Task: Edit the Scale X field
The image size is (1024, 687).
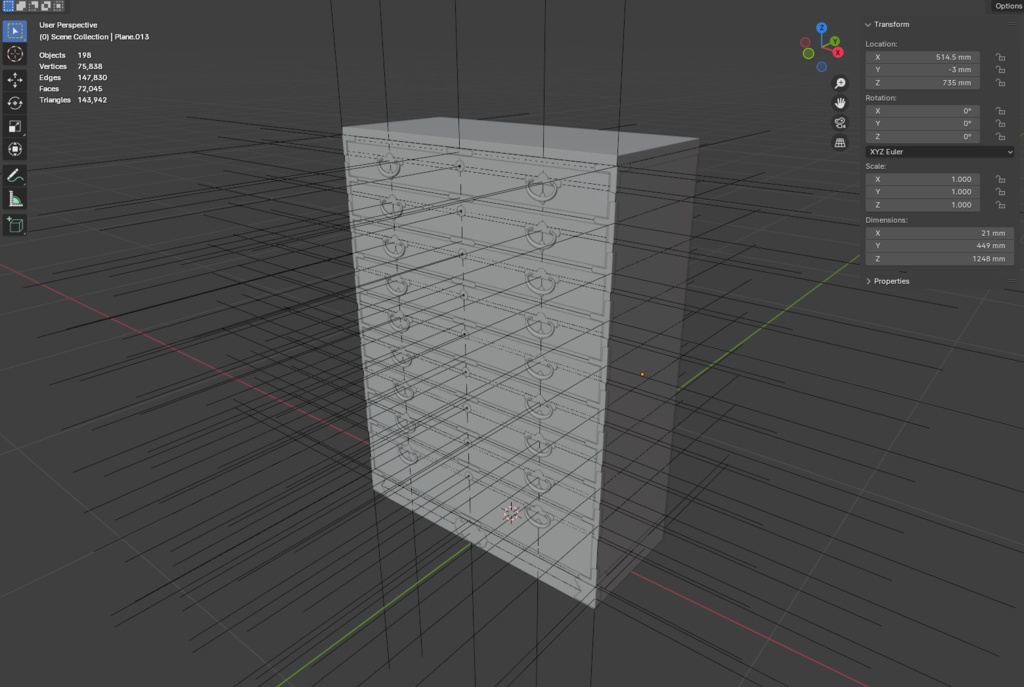Action: pos(922,179)
